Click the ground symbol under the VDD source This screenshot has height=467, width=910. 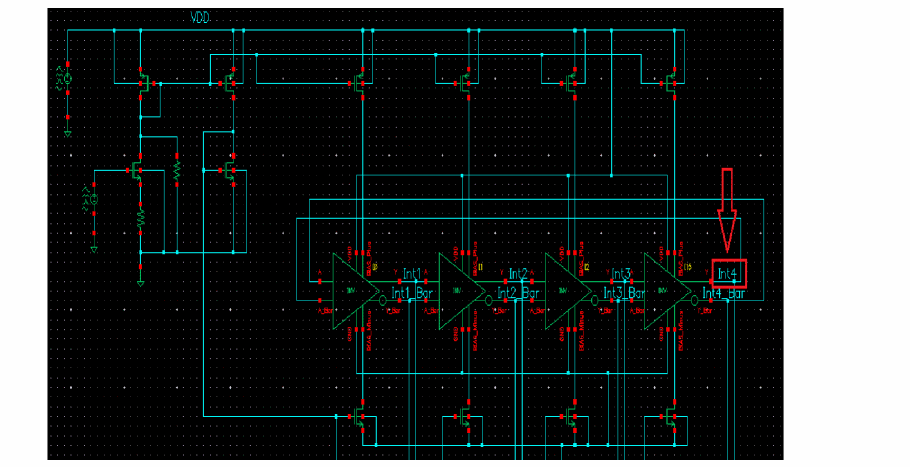coord(67,134)
